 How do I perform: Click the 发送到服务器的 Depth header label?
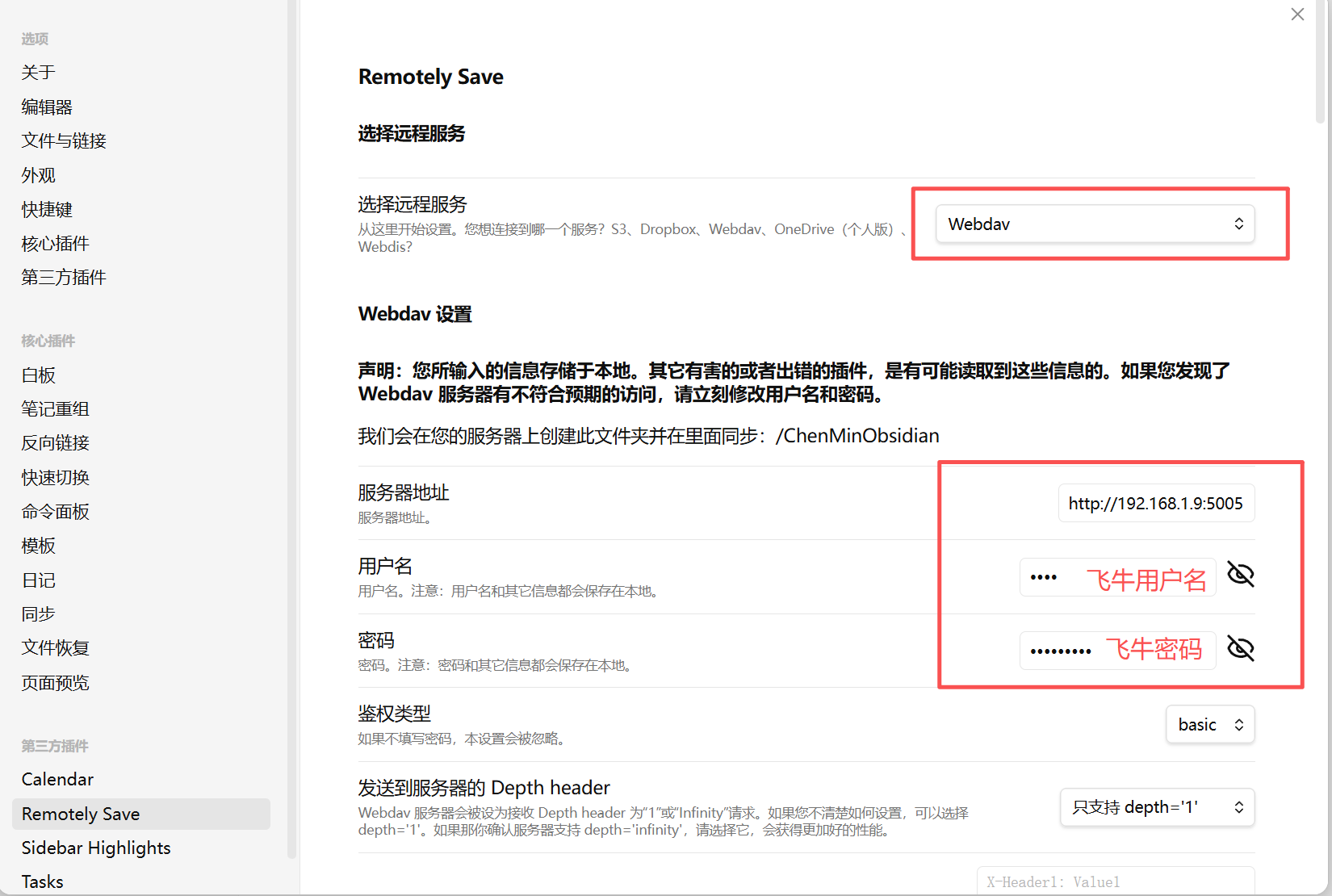tap(484, 788)
